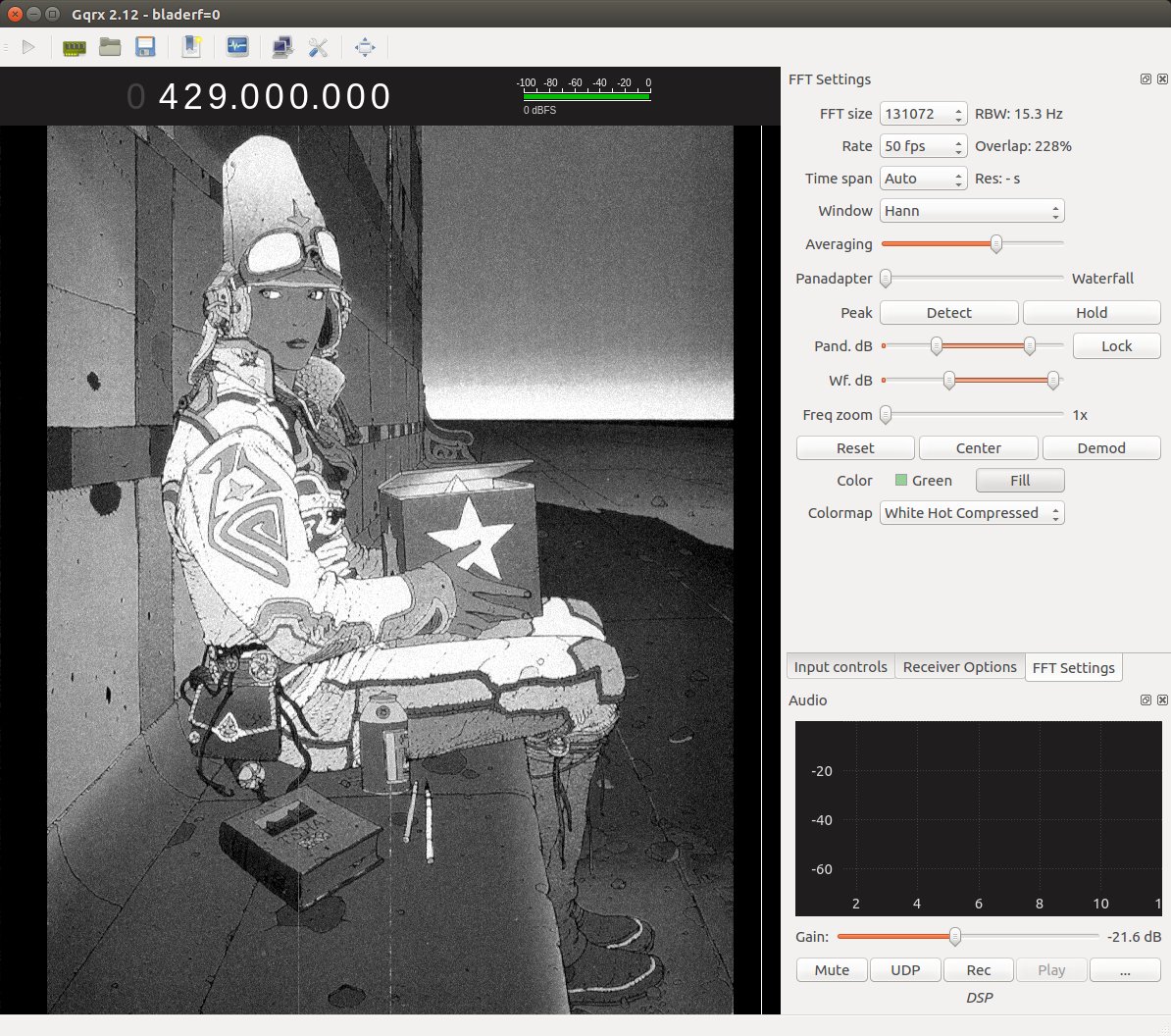The height and width of the screenshot is (1036, 1171).
Task: Open remote control settings wrench icon
Action: [318, 47]
